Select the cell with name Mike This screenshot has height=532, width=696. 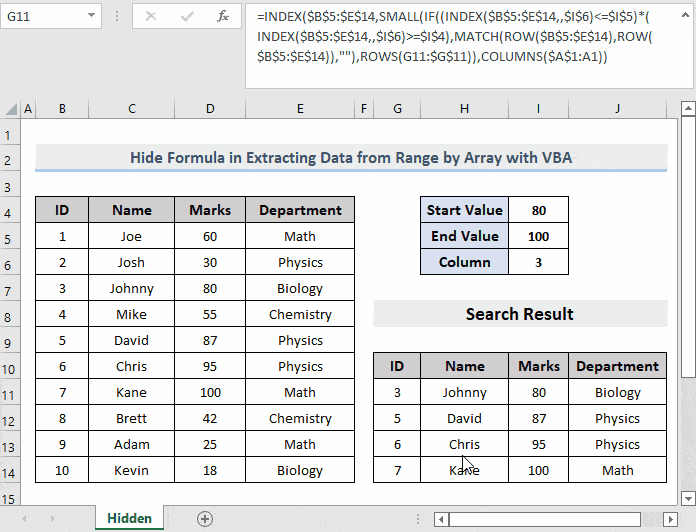(131, 314)
